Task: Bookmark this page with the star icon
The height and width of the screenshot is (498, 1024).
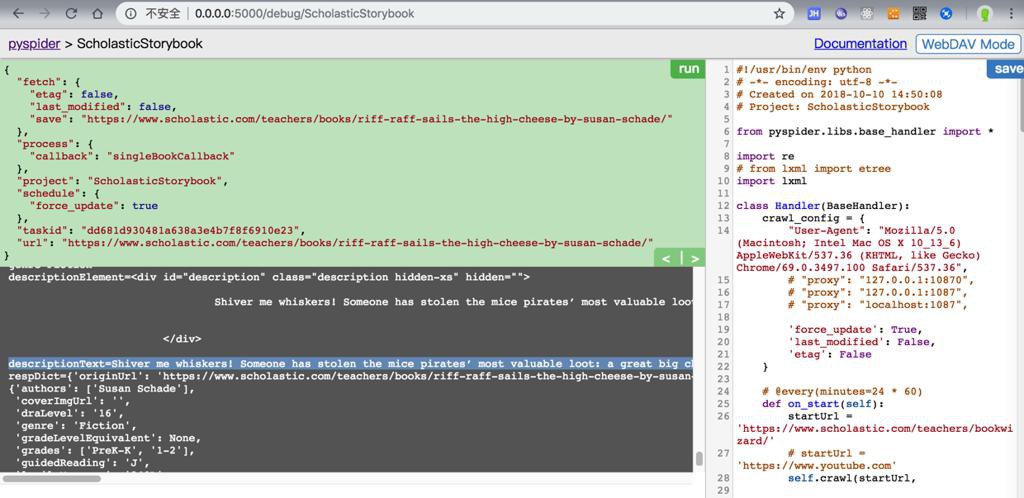Action: click(779, 13)
